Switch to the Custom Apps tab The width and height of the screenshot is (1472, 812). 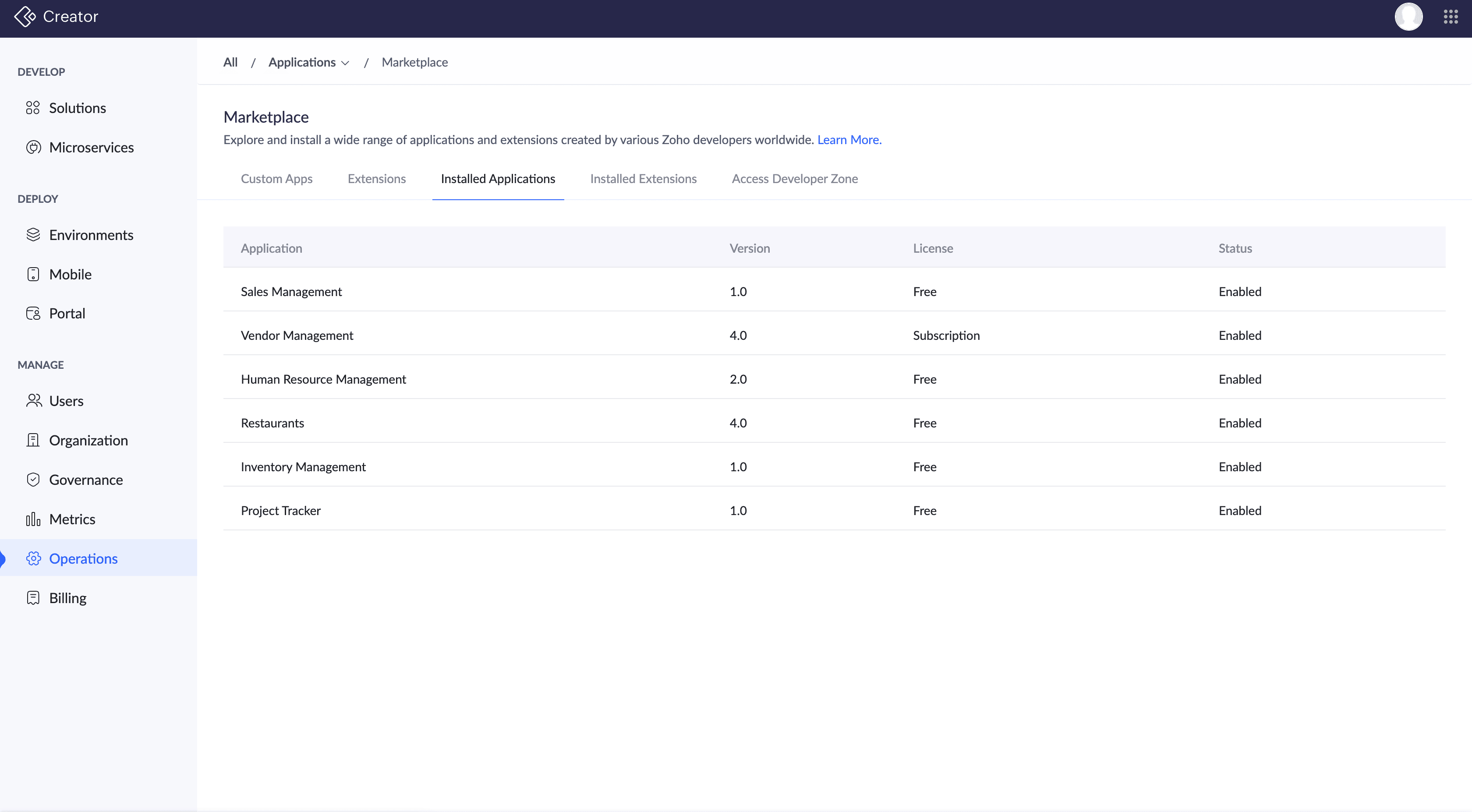coord(276,179)
